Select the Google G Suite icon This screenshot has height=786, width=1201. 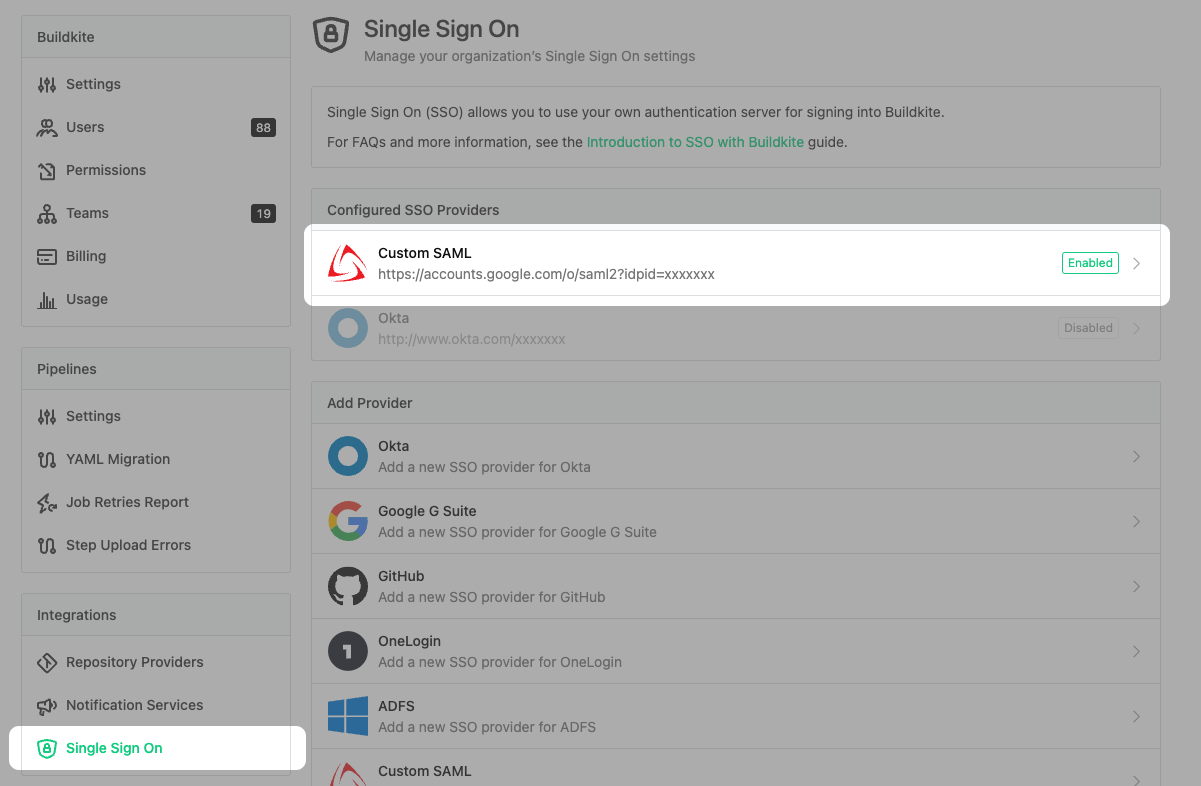[x=346, y=521]
